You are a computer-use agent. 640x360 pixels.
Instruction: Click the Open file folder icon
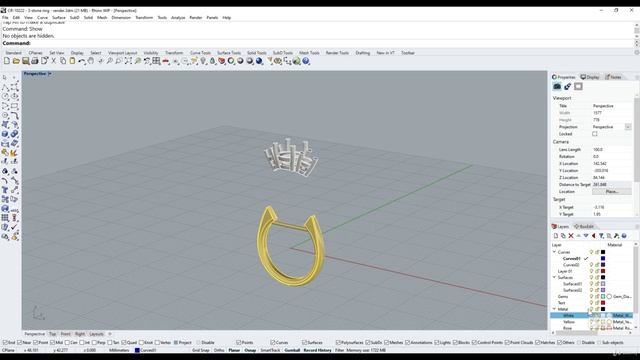[x=16, y=61]
